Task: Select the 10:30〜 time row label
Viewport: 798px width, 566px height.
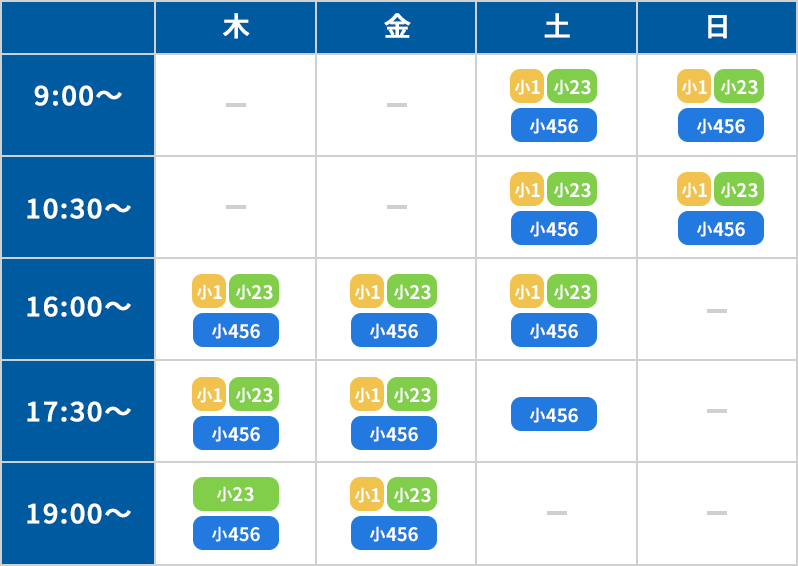Action: 78,208
